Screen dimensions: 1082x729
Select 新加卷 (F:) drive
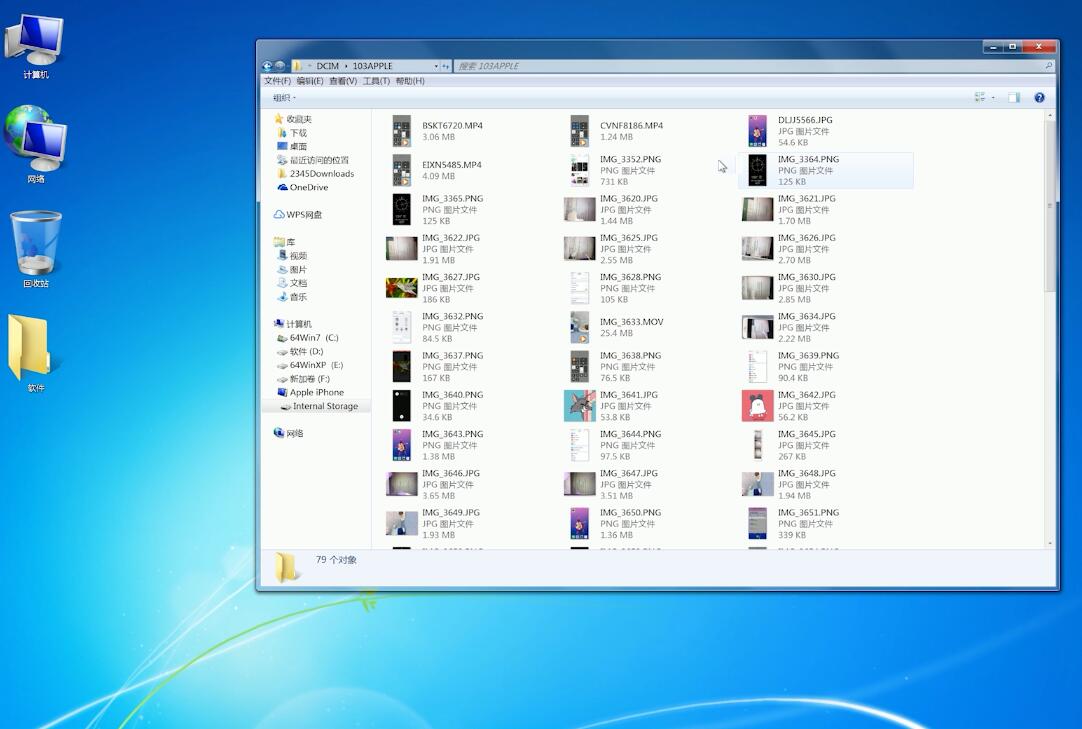tap(304, 379)
